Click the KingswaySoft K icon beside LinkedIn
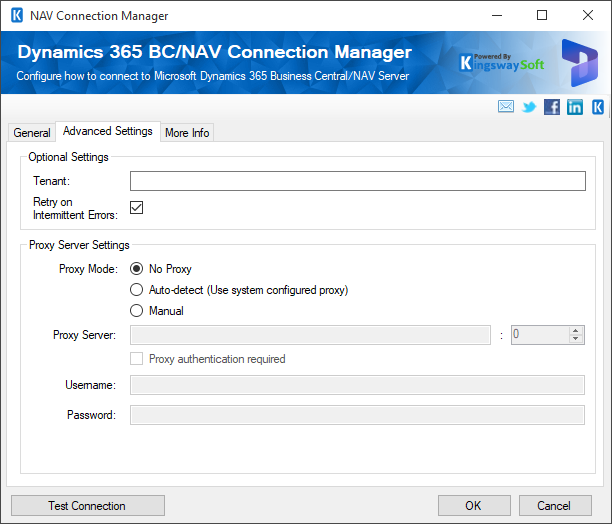This screenshot has height=524, width=612. point(598,107)
